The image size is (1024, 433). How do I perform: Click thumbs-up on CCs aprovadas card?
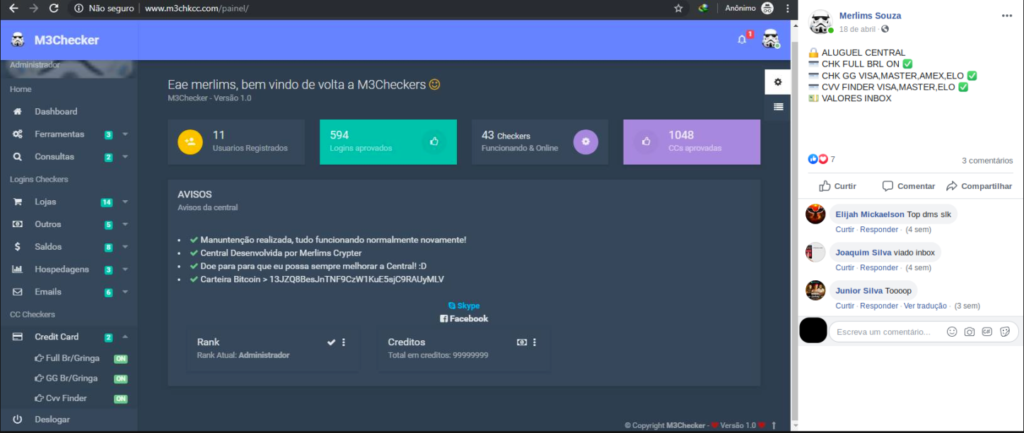click(646, 141)
